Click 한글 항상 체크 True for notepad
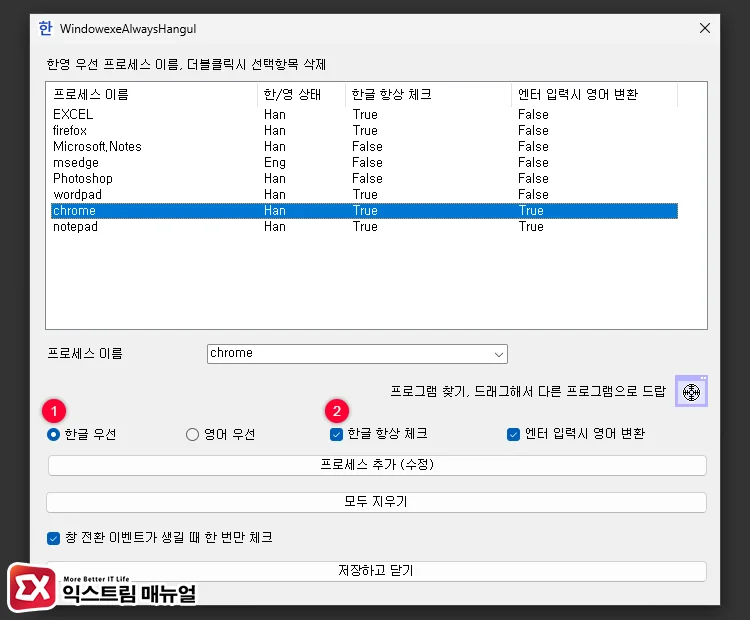 point(365,227)
